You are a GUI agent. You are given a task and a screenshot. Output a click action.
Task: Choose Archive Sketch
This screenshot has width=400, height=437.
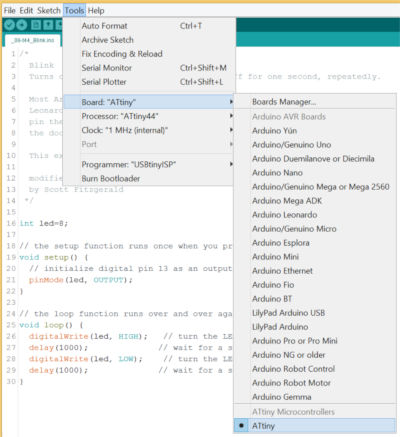[149, 40]
